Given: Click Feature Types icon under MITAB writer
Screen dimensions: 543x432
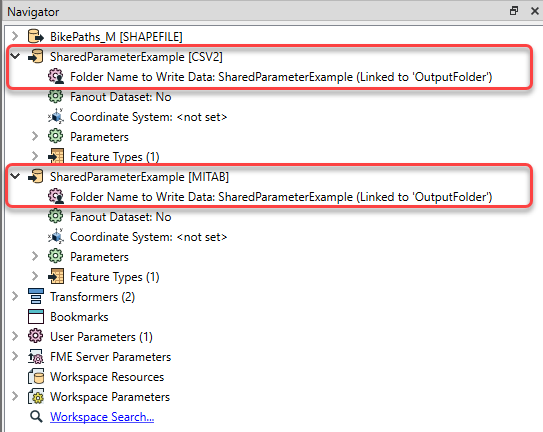Looking at the screenshot, I should coord(56,276).
